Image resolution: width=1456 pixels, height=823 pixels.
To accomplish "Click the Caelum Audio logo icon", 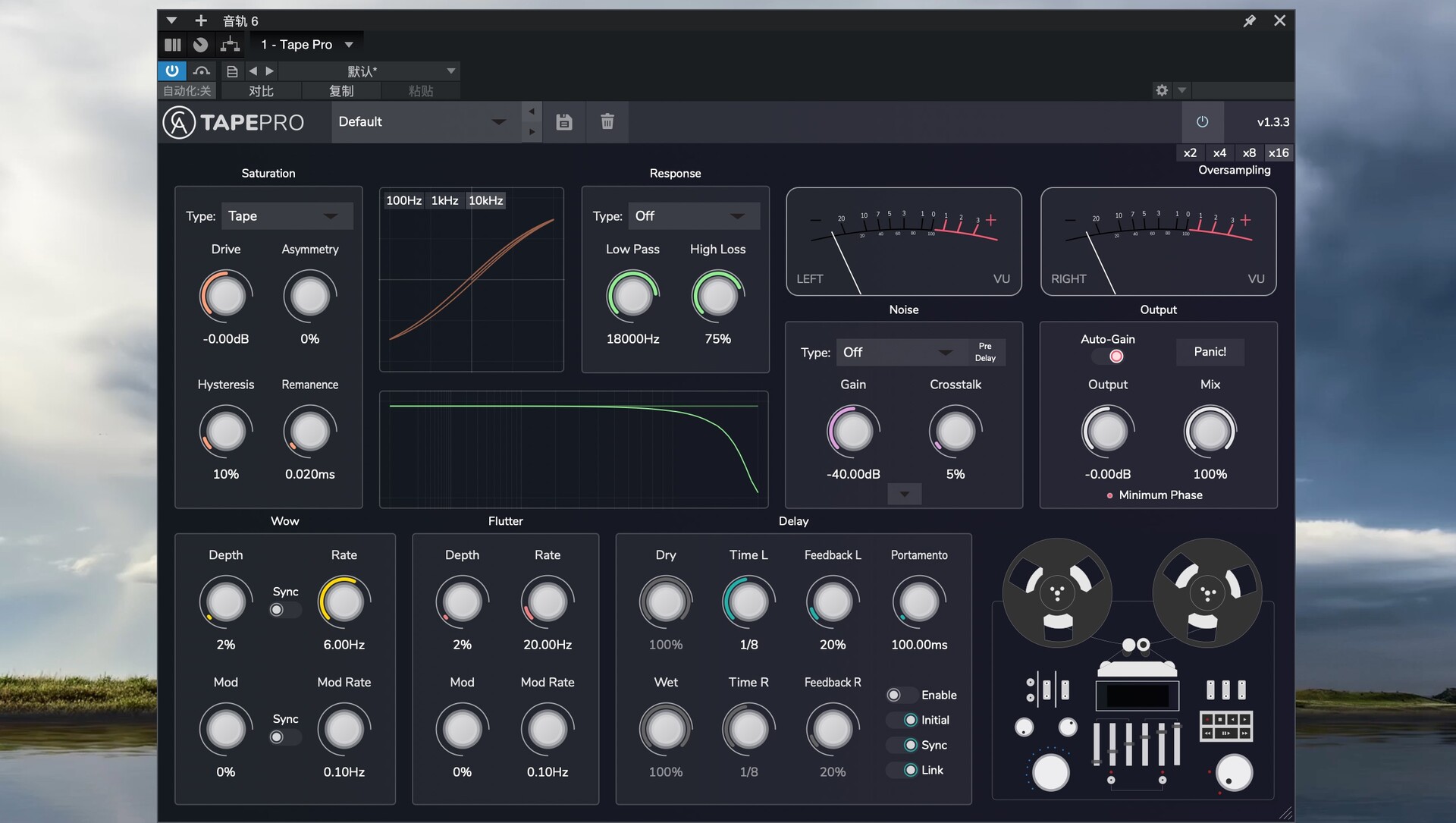I will click(x=177, y=121).
